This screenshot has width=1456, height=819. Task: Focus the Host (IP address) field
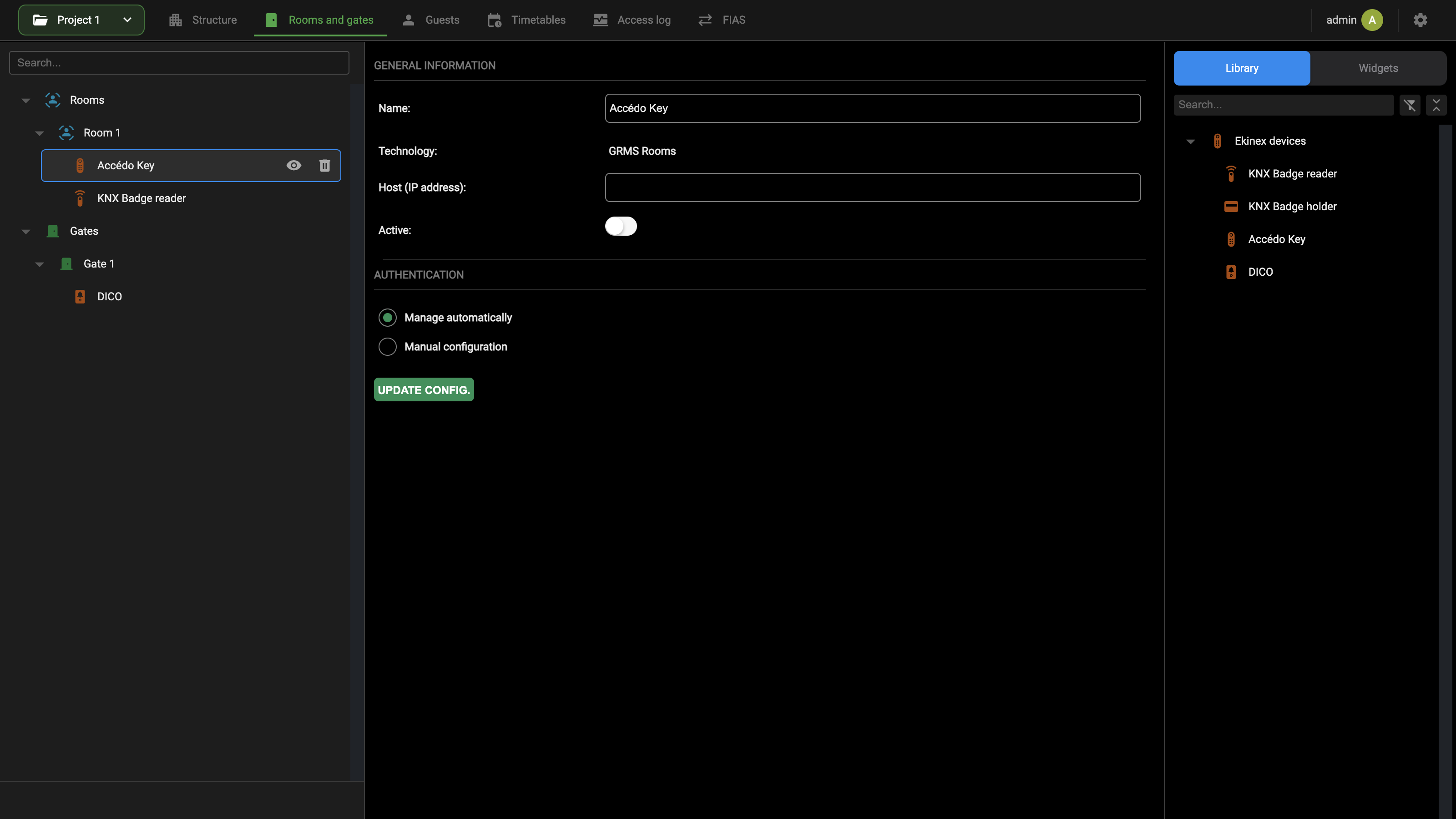tap(873, 187)
